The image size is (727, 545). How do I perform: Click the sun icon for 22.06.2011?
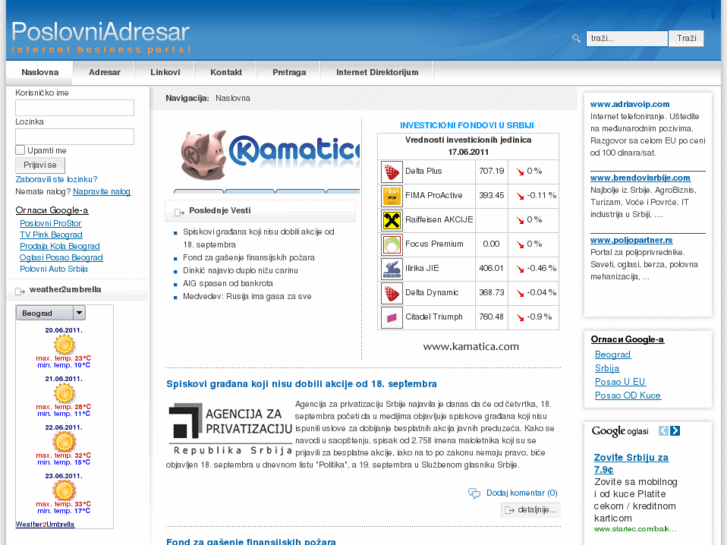[x=64, y=442]
